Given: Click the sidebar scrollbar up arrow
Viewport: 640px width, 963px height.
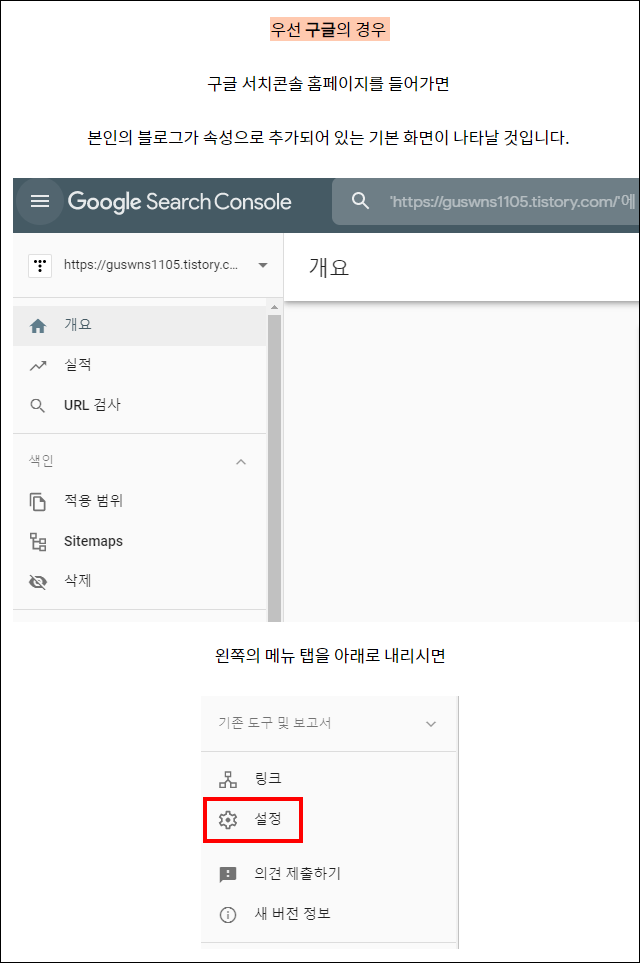Looking at the screenshot, I should pos(274,307).
